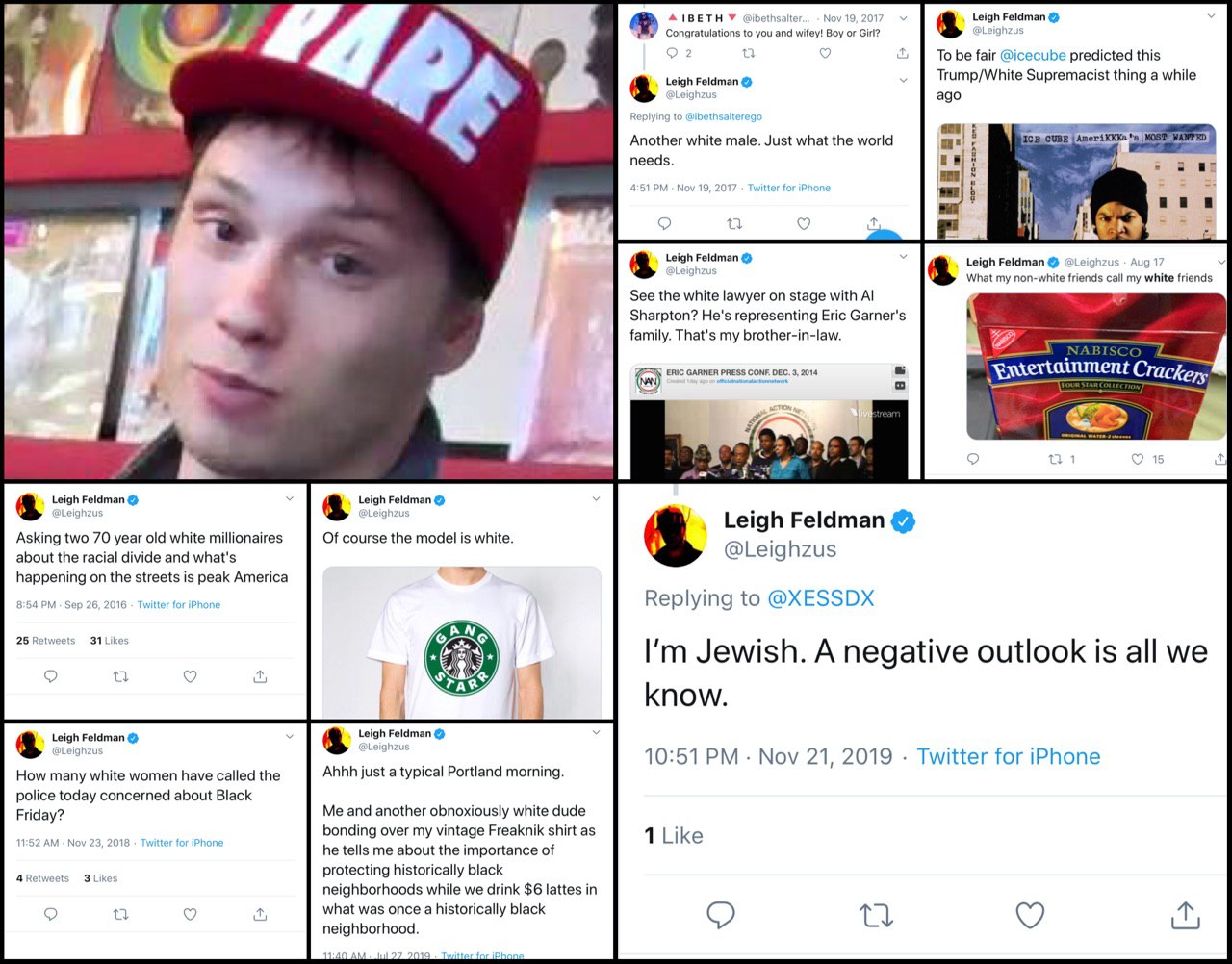The height and width of the screenshot is (964, 1232).
Task: Like the tweet replying to @XESSDX
Action: tap(1030, 915)
